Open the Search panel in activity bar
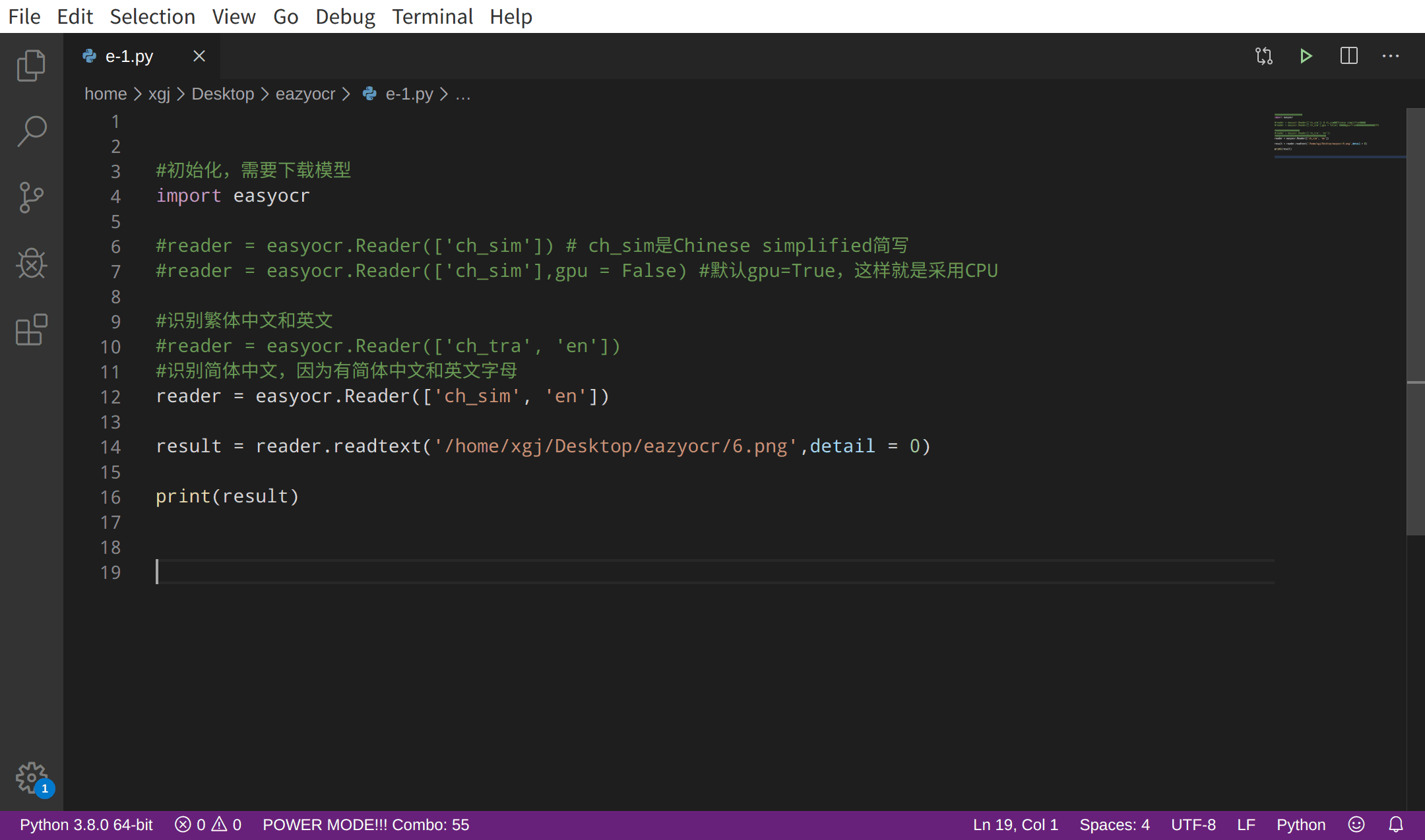This screenshot has height=840, width=1425. [31, 131]
